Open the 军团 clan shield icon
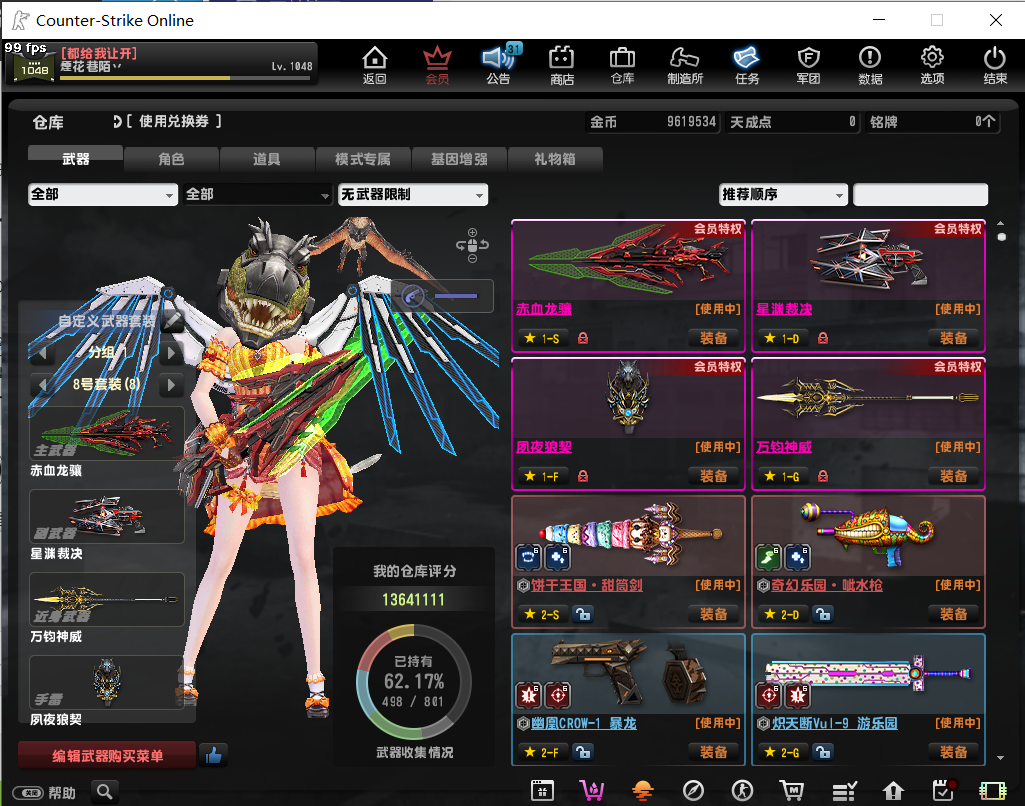 tap(809, 64)
